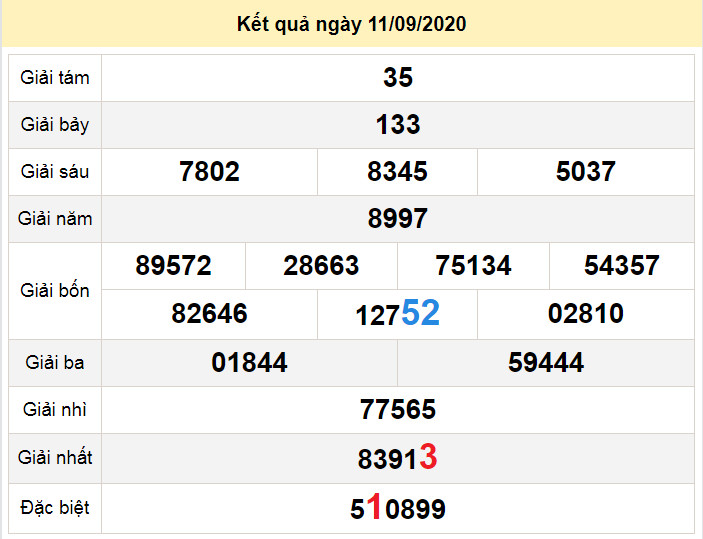Image resolution: width=703 pixels, height=539 pixels.
Task: Click the 'Giải nhì' row label
Action: (x=55, y=409)
